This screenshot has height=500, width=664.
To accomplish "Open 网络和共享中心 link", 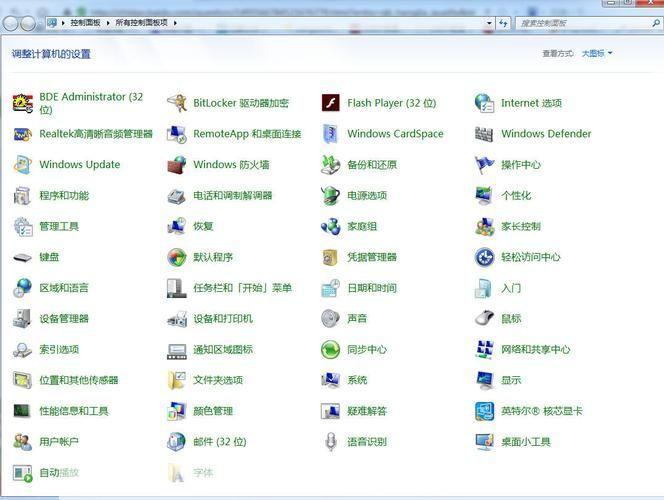I will 536,350.
